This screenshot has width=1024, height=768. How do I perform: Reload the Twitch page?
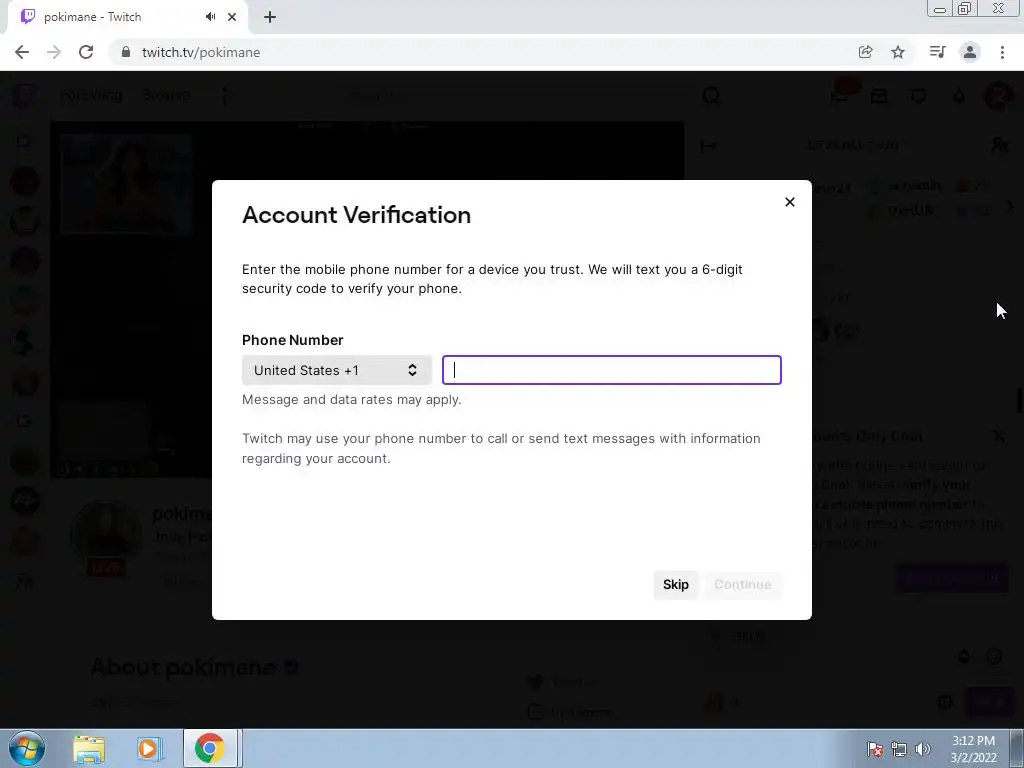tap(86, 52)
